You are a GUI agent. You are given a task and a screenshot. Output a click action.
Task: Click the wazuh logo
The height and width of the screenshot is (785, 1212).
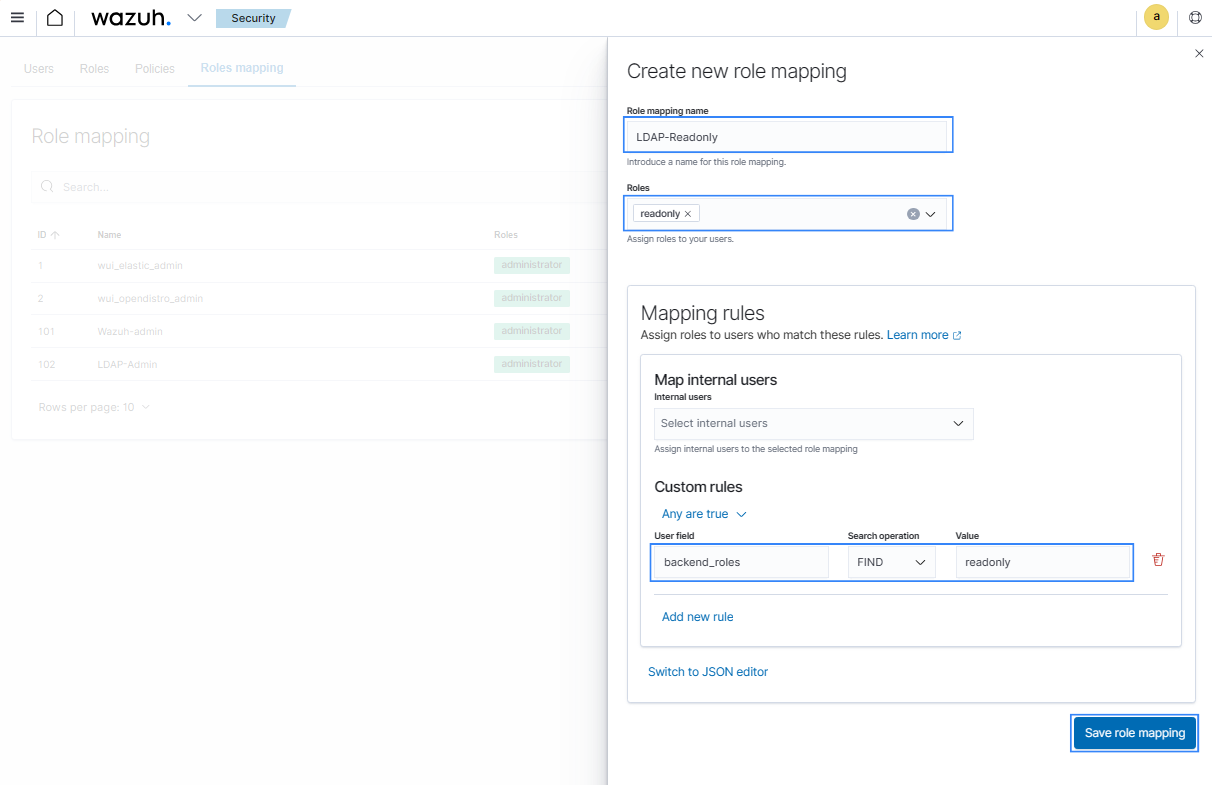point(130,18)
